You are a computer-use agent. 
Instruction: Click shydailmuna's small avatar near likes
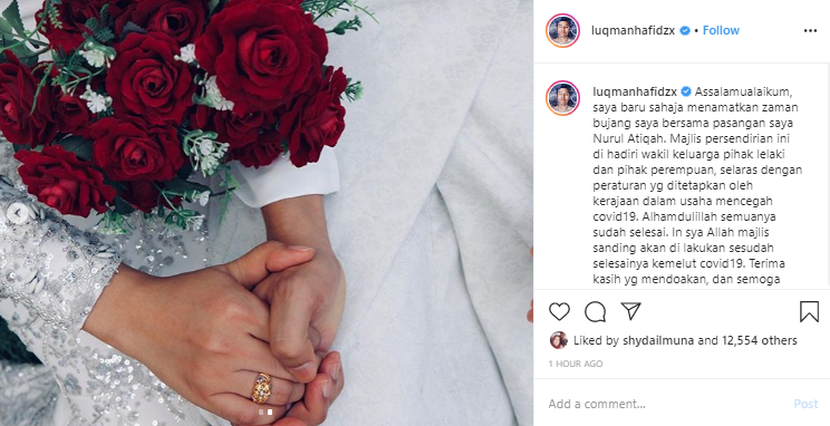(x=558, y=340)
